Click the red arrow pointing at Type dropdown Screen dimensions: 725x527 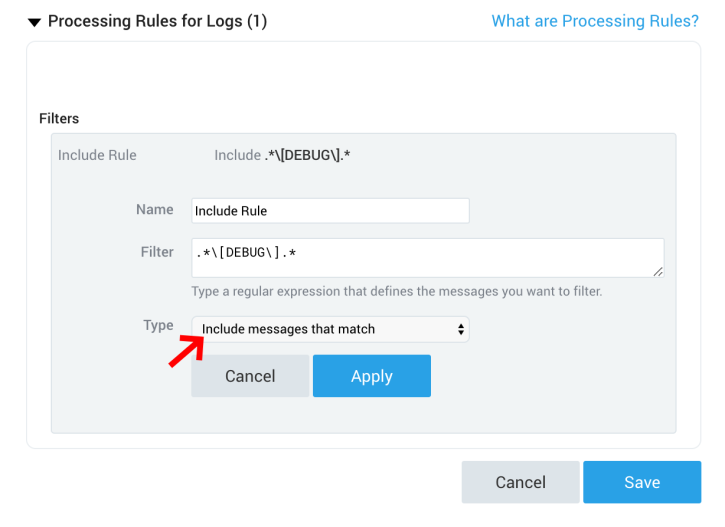[x=185, y=352]
